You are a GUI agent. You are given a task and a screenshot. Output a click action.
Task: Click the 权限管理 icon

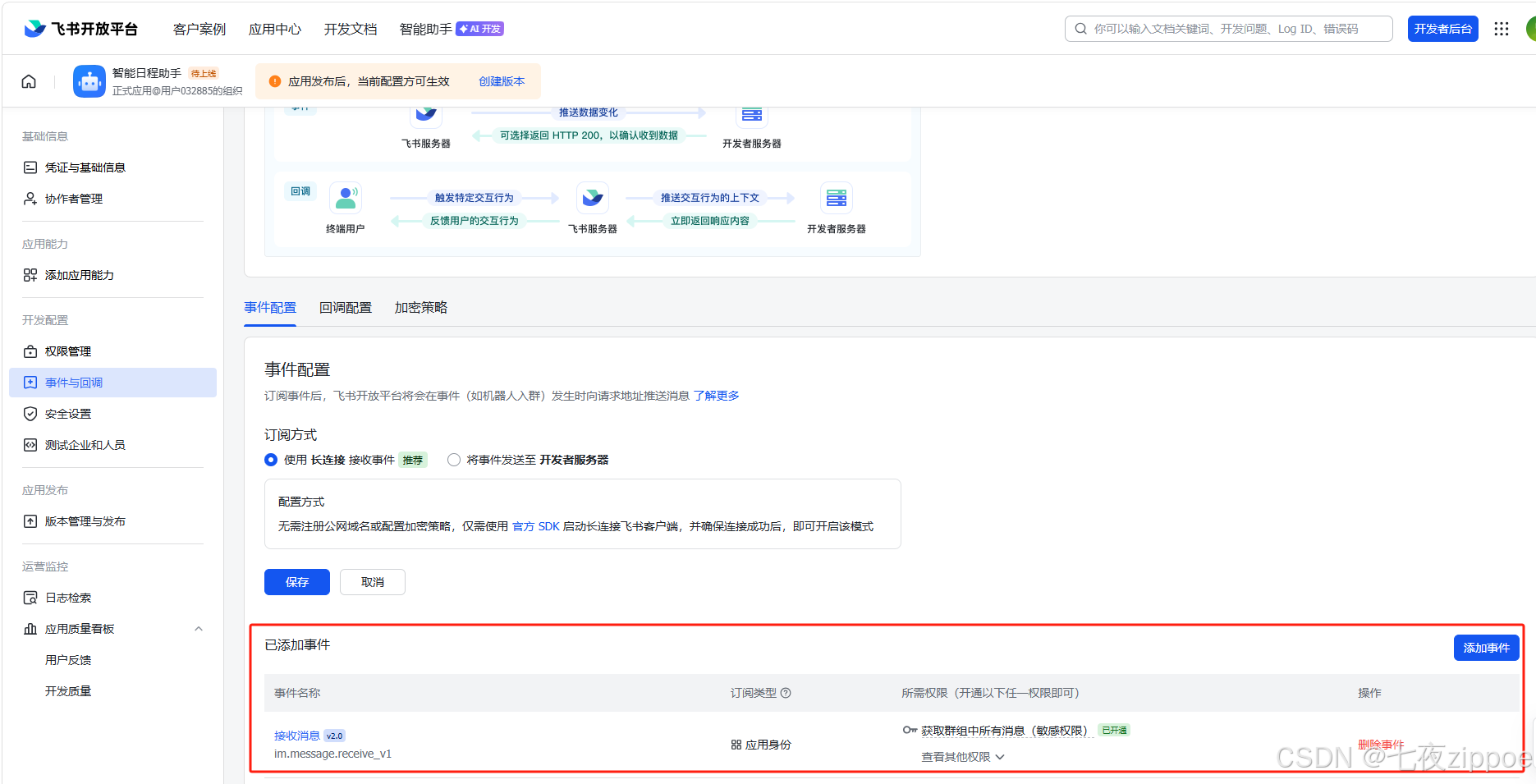coord(30,351)
